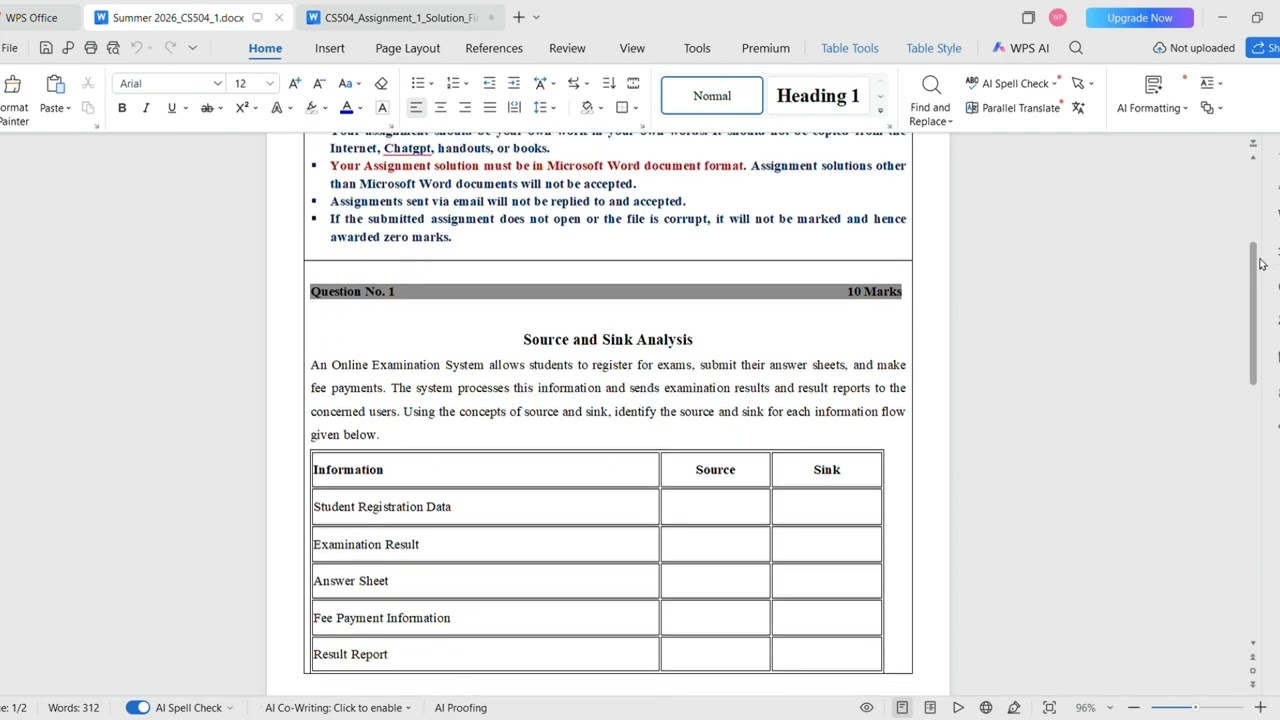
Task: Open the Arial font name dropdown
Action: pyautogui.click(x=217, y=84)
